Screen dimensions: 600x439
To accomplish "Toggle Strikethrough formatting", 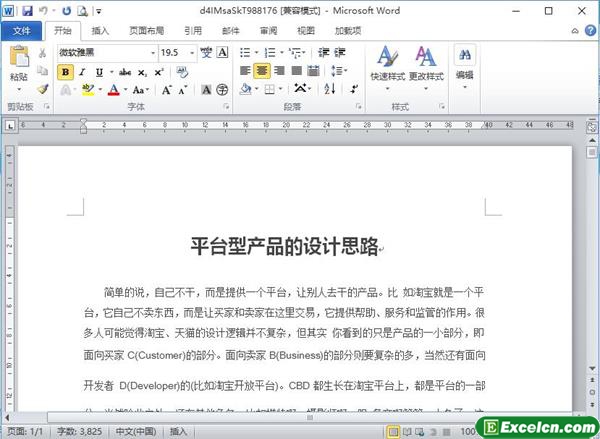I will click(125, 72).
